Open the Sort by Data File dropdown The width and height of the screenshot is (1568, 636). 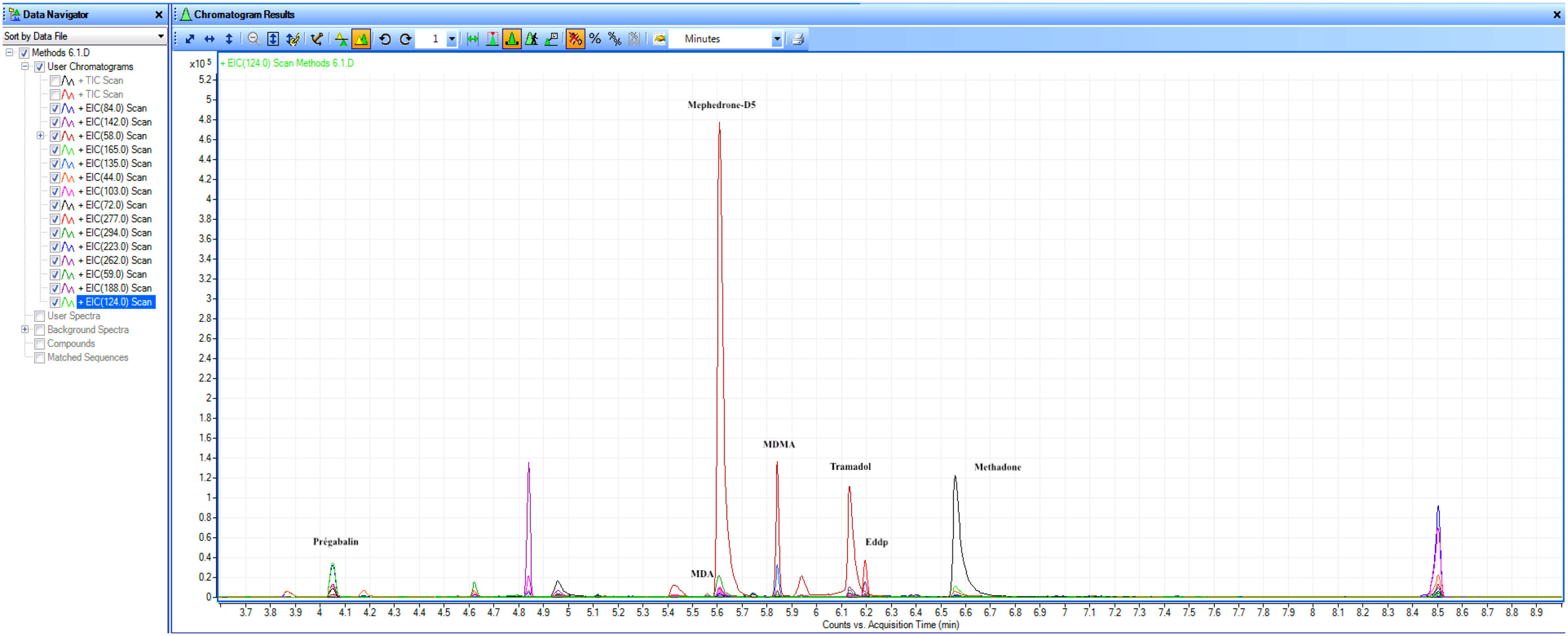(161, 37)
